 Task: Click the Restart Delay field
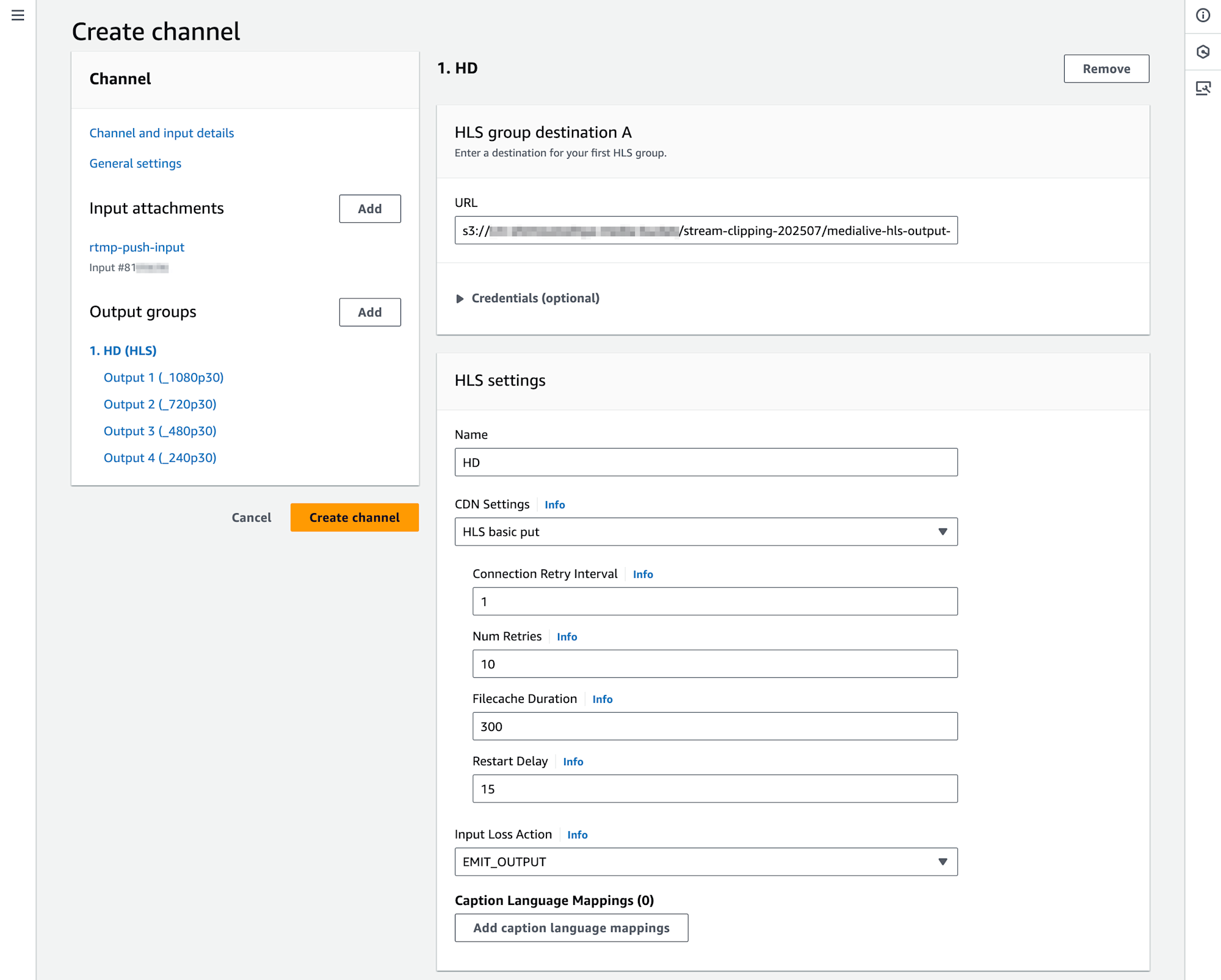[715, 789]
